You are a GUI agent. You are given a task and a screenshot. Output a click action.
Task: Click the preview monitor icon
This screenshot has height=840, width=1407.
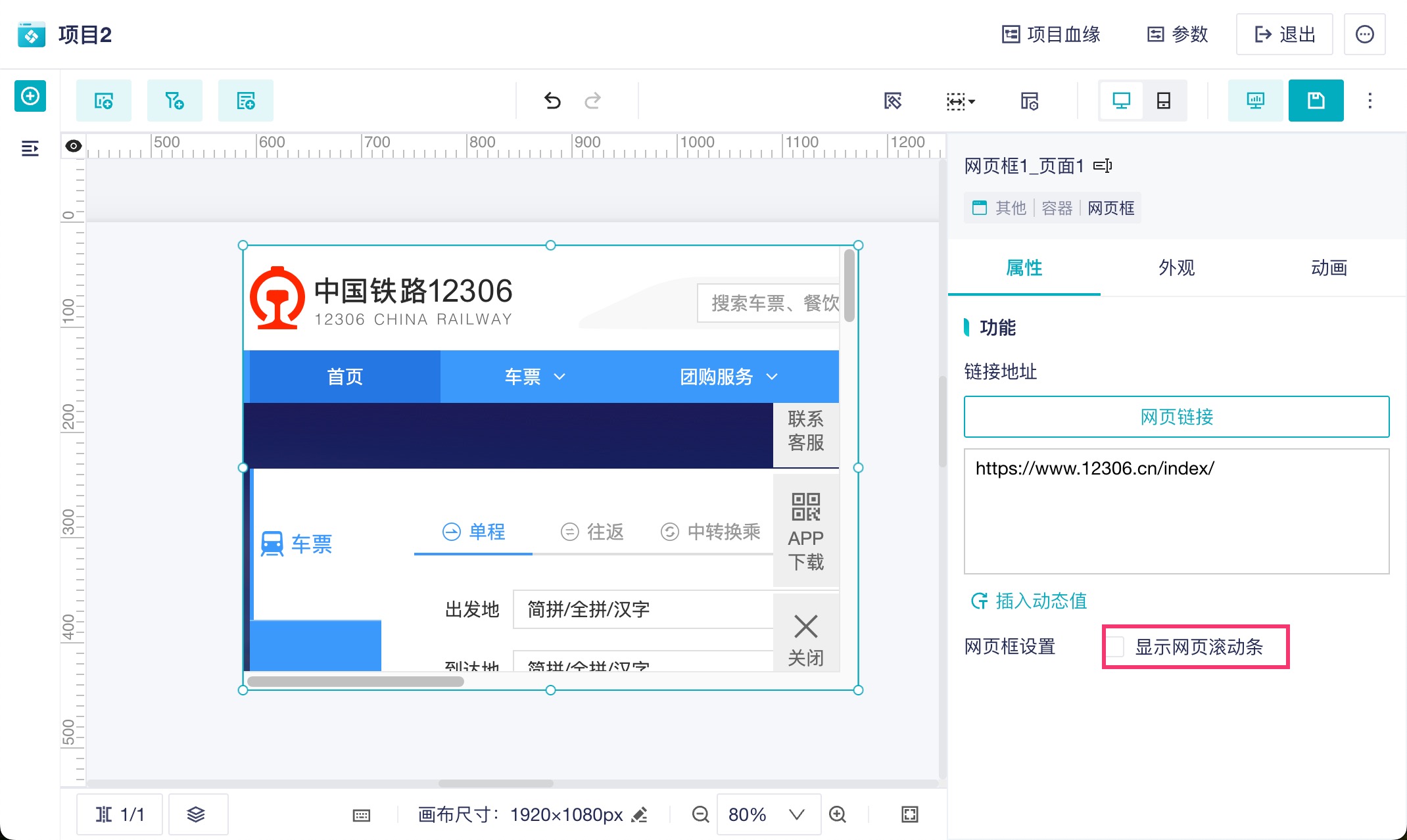[1255, 101]
